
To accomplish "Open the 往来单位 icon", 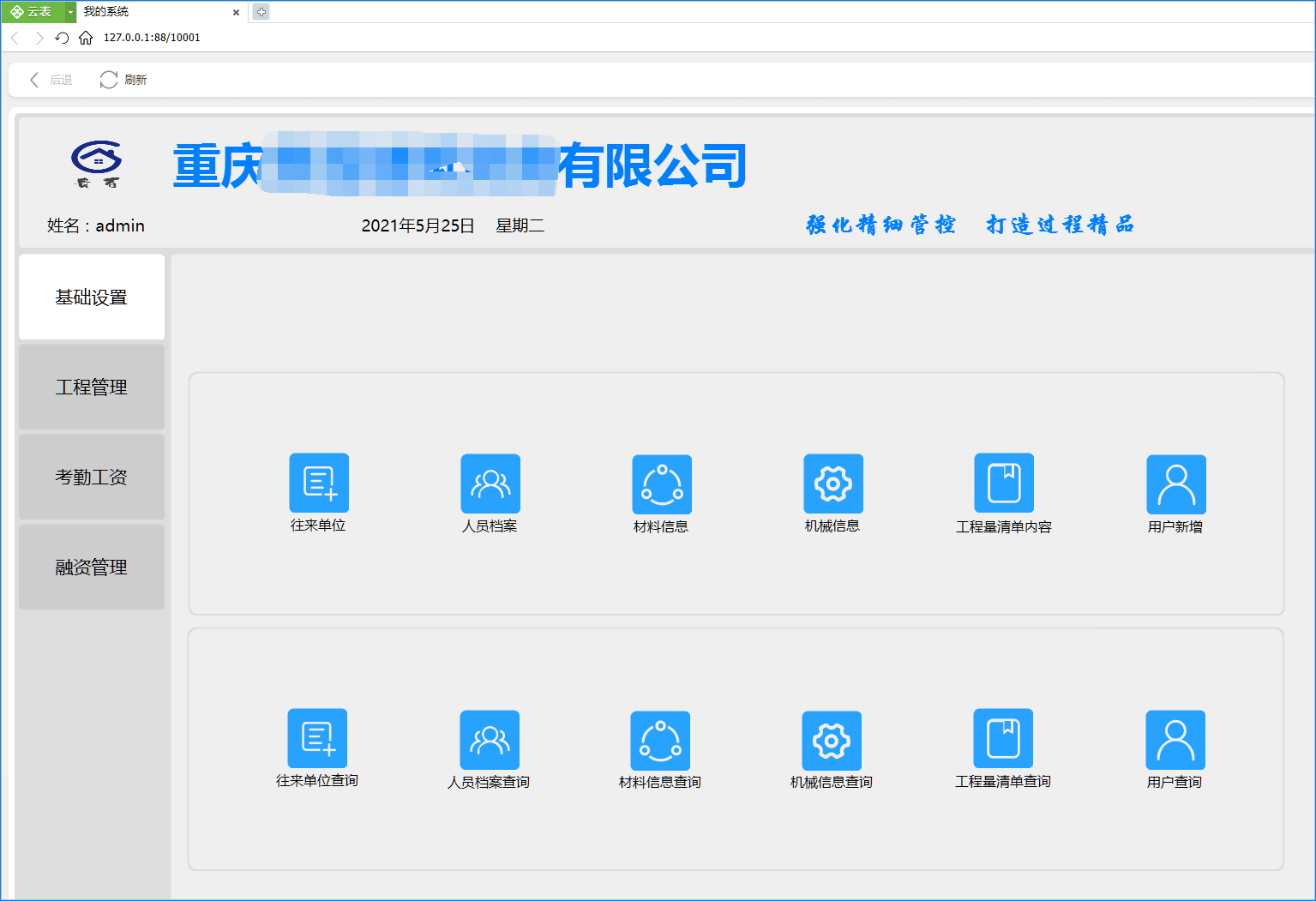I will click(x=319, y=483).
